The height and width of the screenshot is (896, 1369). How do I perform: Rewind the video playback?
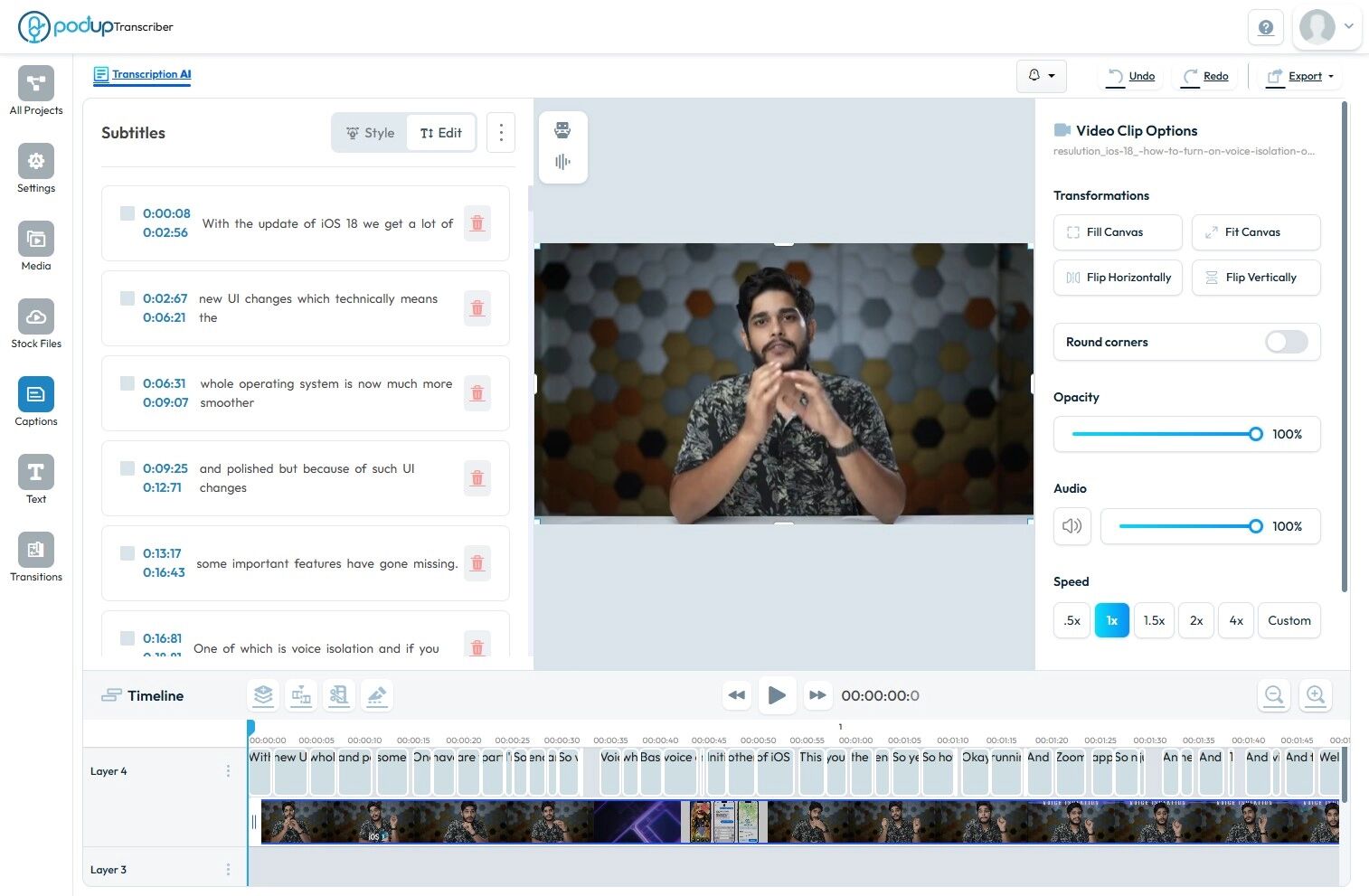pyautogui.click(x=737, y=695)
